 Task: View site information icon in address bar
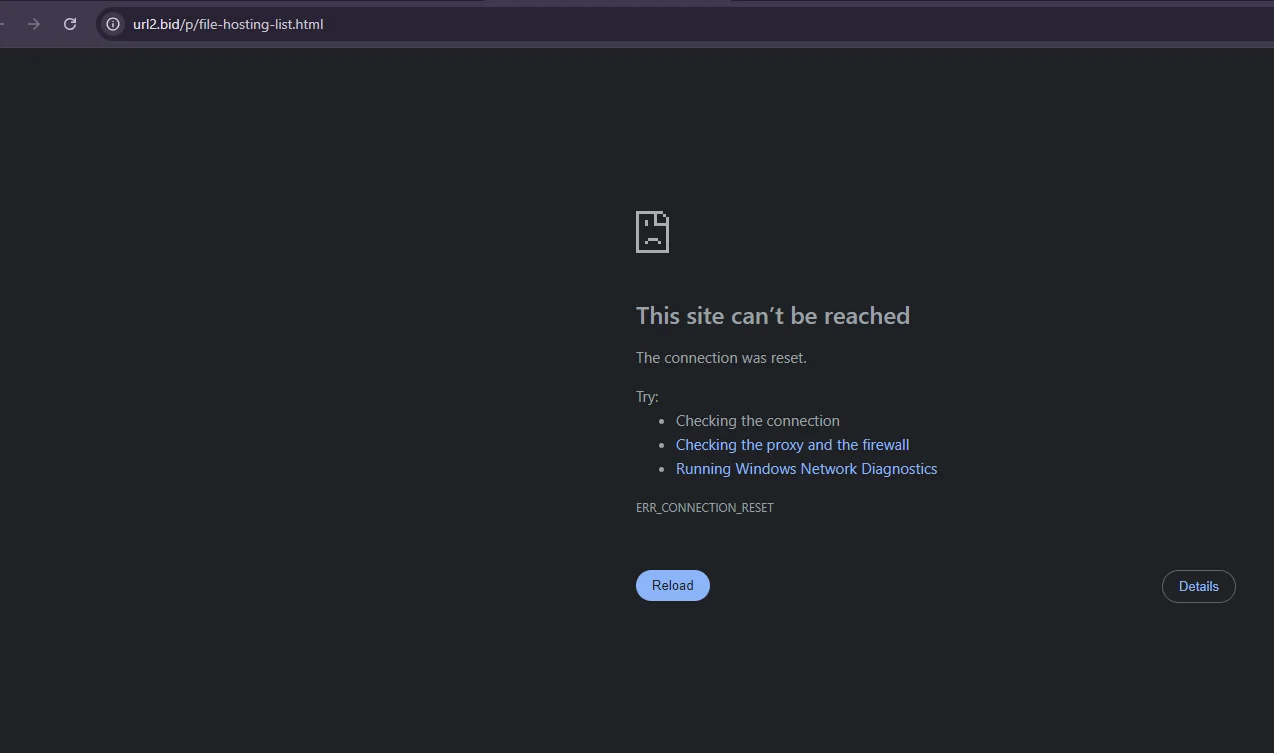pyautogui.click(x=113, y=24)
